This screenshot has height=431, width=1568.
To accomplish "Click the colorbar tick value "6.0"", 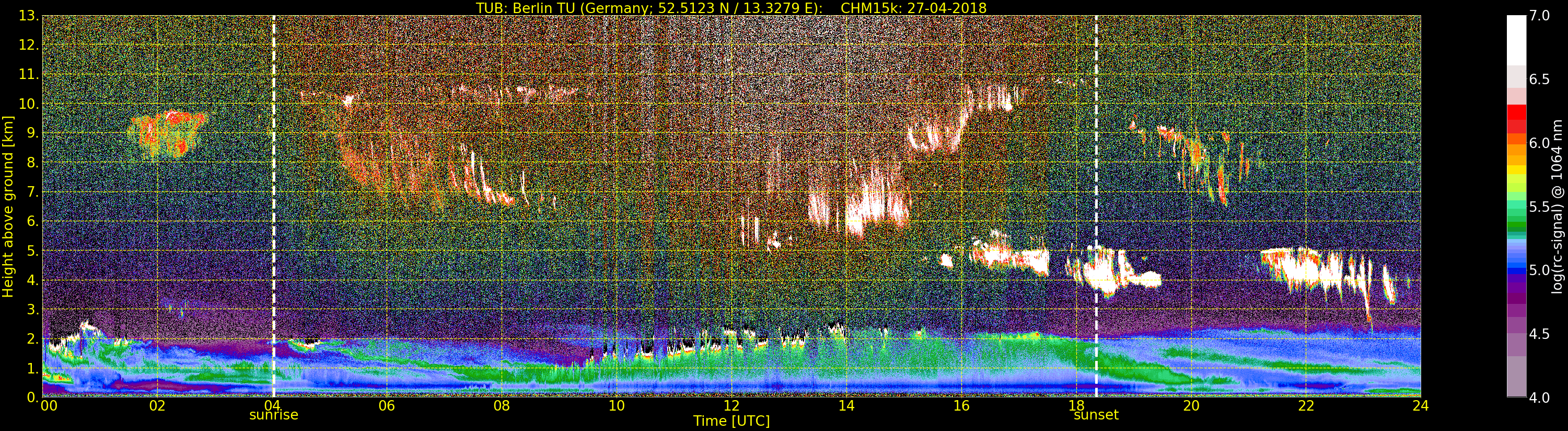I will (1539, 143).
